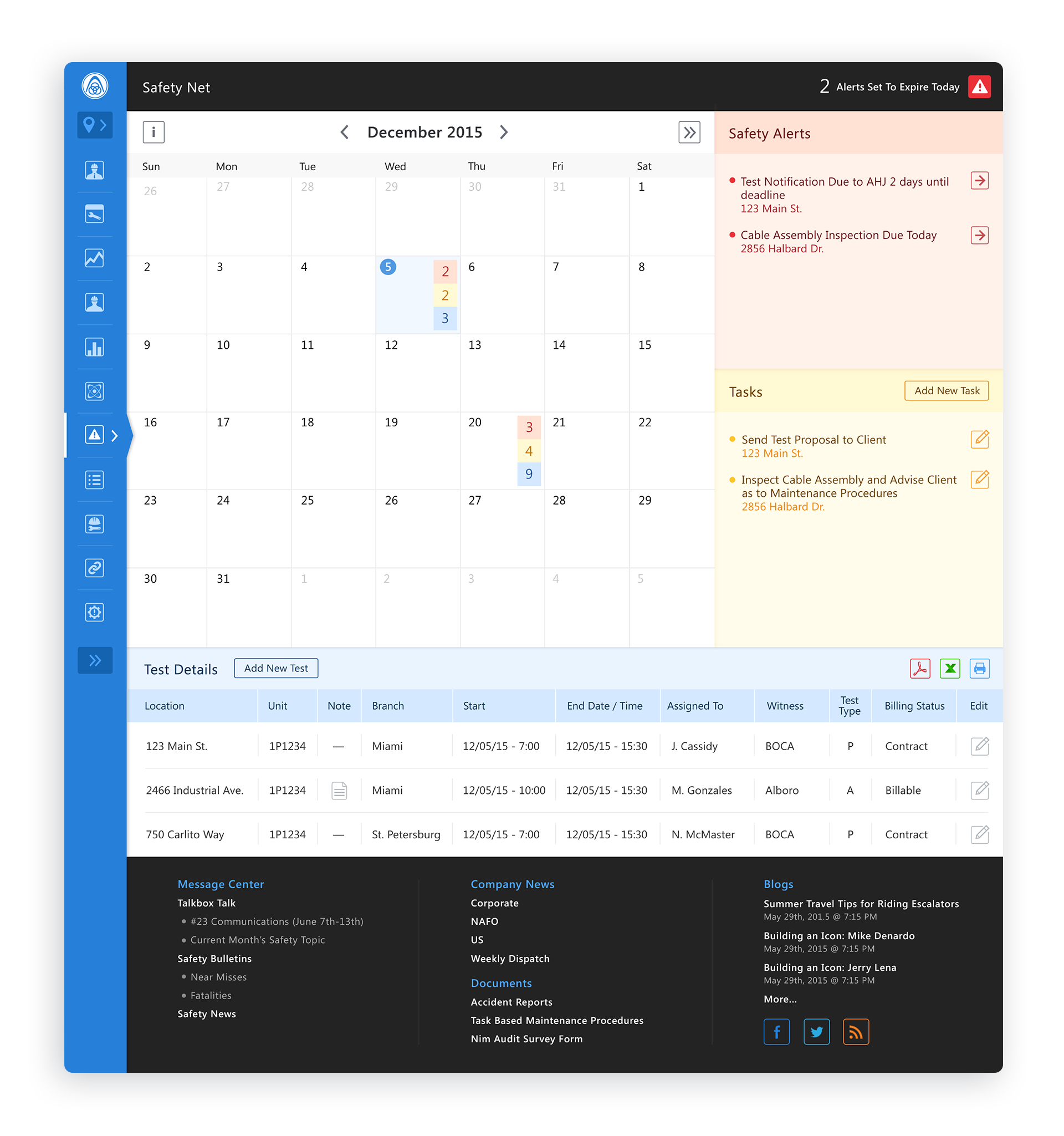Open Building an Icon: Jerry Lena post
Viewport: 1064px width, 1136px height.
pos(830,967)
